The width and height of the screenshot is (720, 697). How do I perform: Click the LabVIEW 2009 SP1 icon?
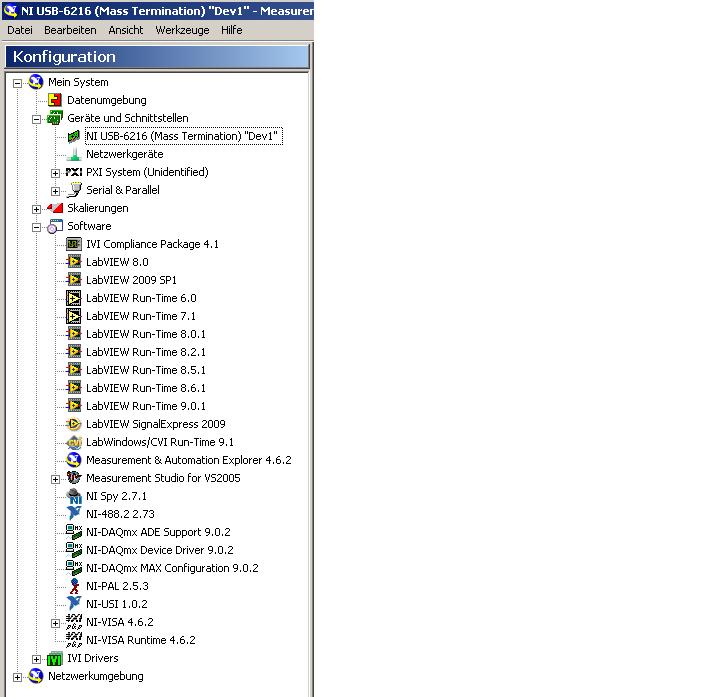coord(73,280)
